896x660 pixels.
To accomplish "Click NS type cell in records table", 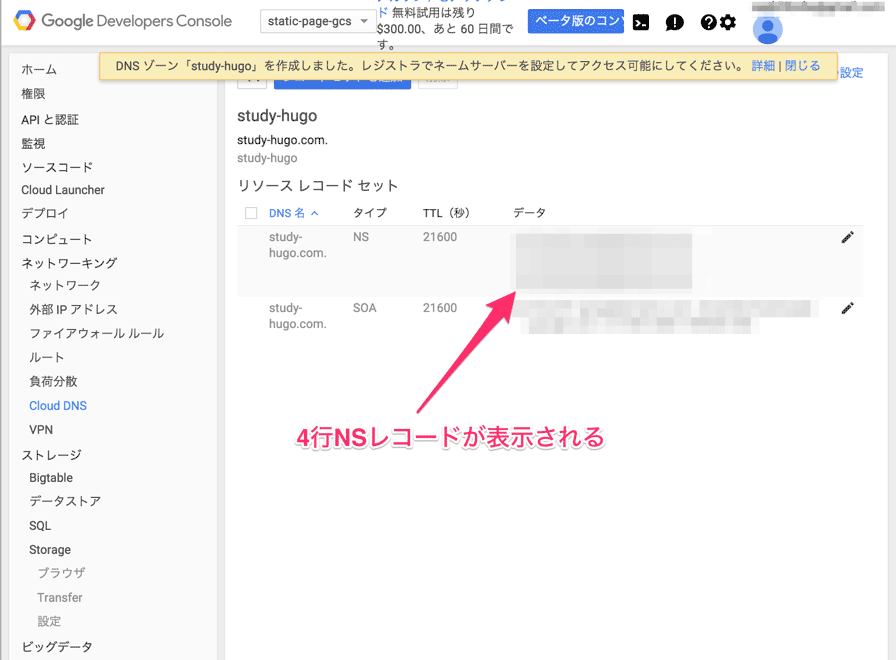I will tap(361, 237).
